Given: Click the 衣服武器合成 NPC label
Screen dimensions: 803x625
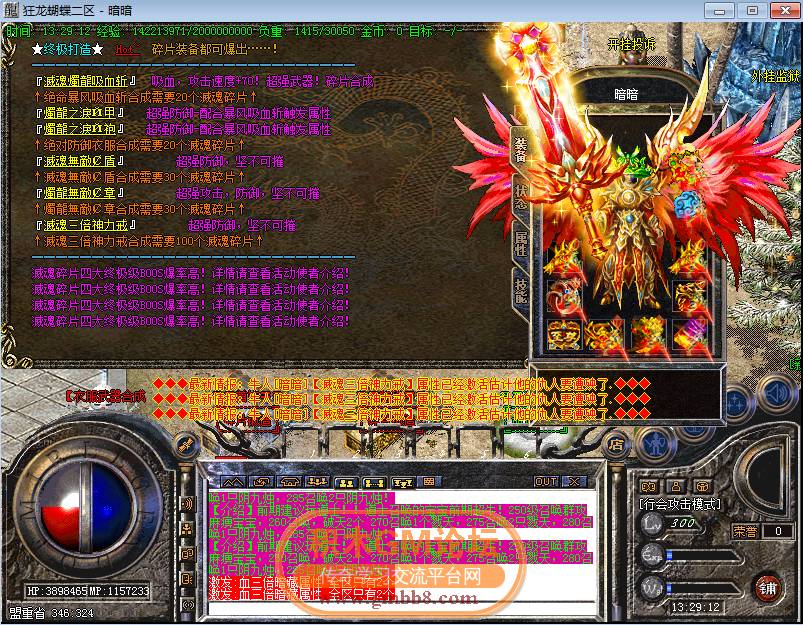Looking at the screenshot, I should tap(106, 396).
